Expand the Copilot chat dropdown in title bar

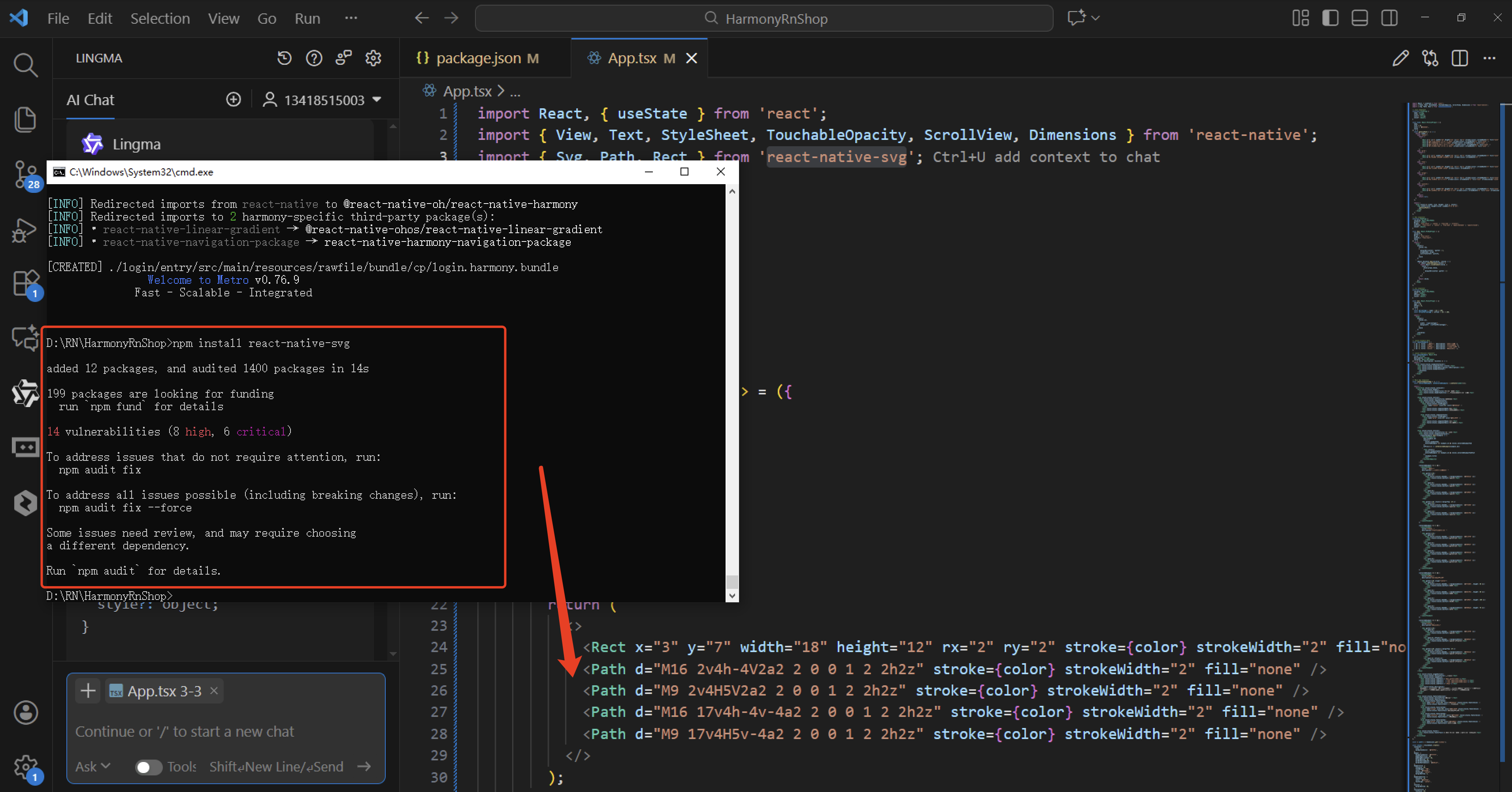click(x=1095, y=18)
